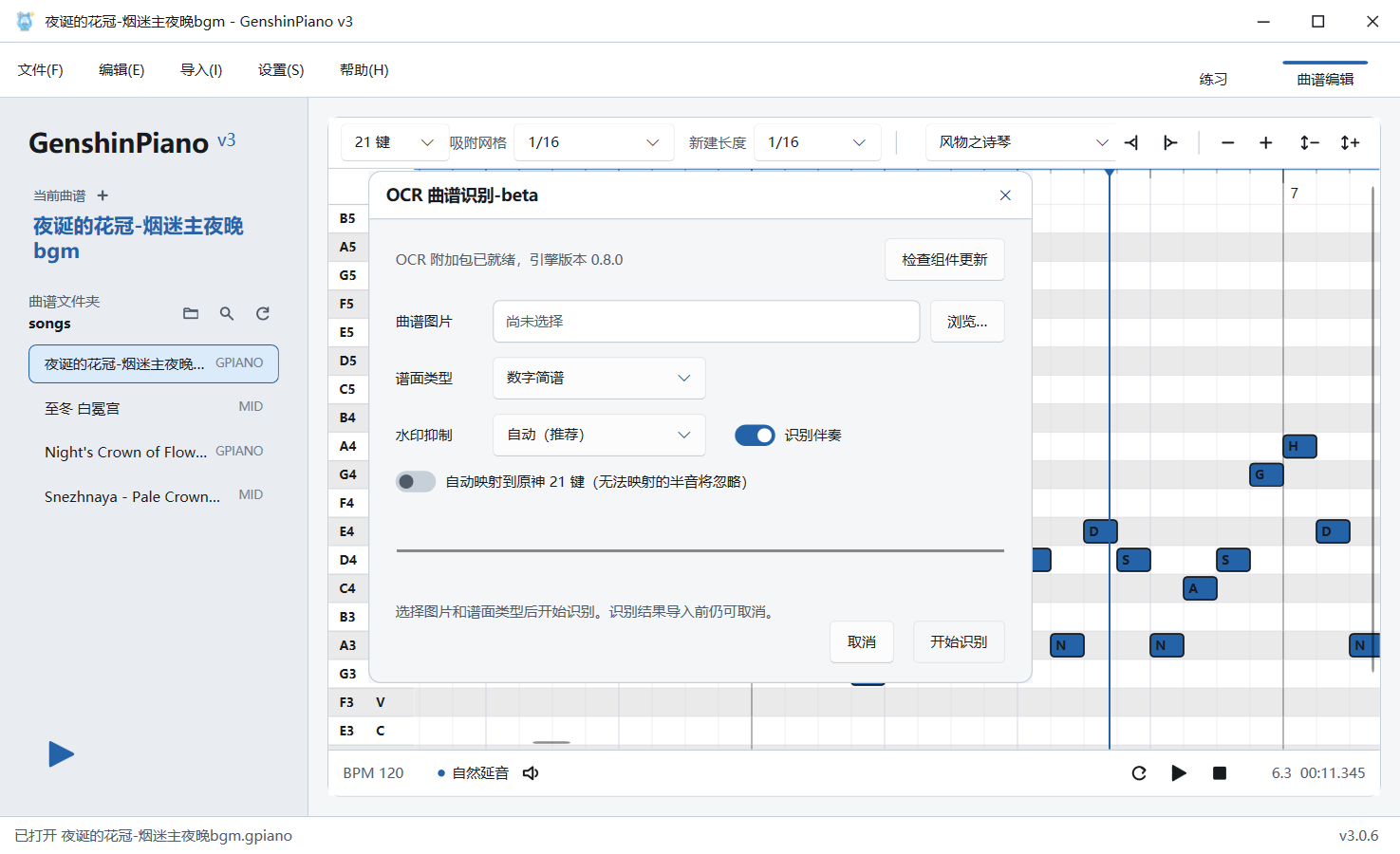Open the 谱面类型 数字简谱 dropdown
This screenshot has height=854, width=1400.
(599, 378)
